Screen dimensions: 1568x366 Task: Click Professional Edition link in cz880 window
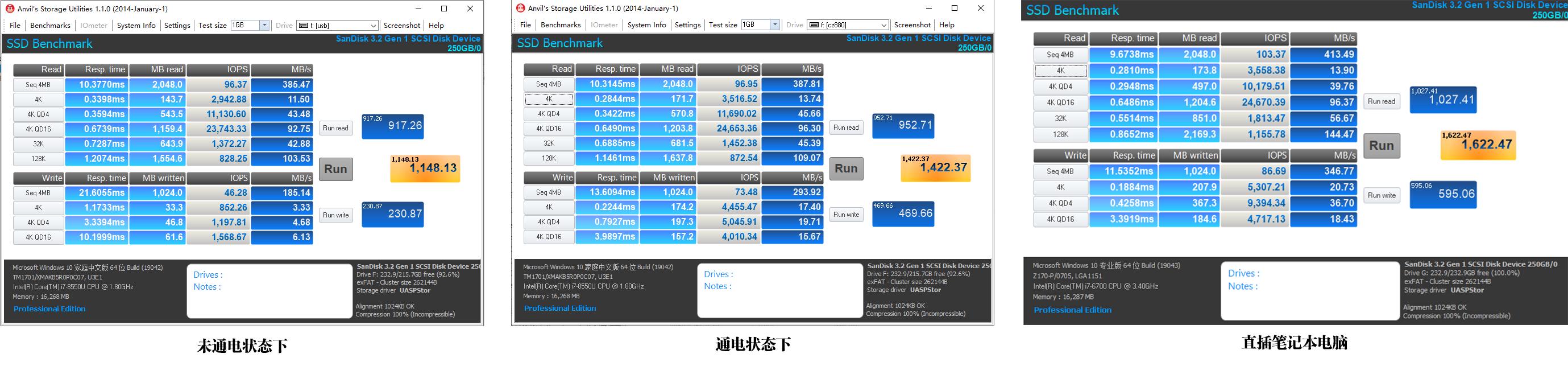pos(560,308)
